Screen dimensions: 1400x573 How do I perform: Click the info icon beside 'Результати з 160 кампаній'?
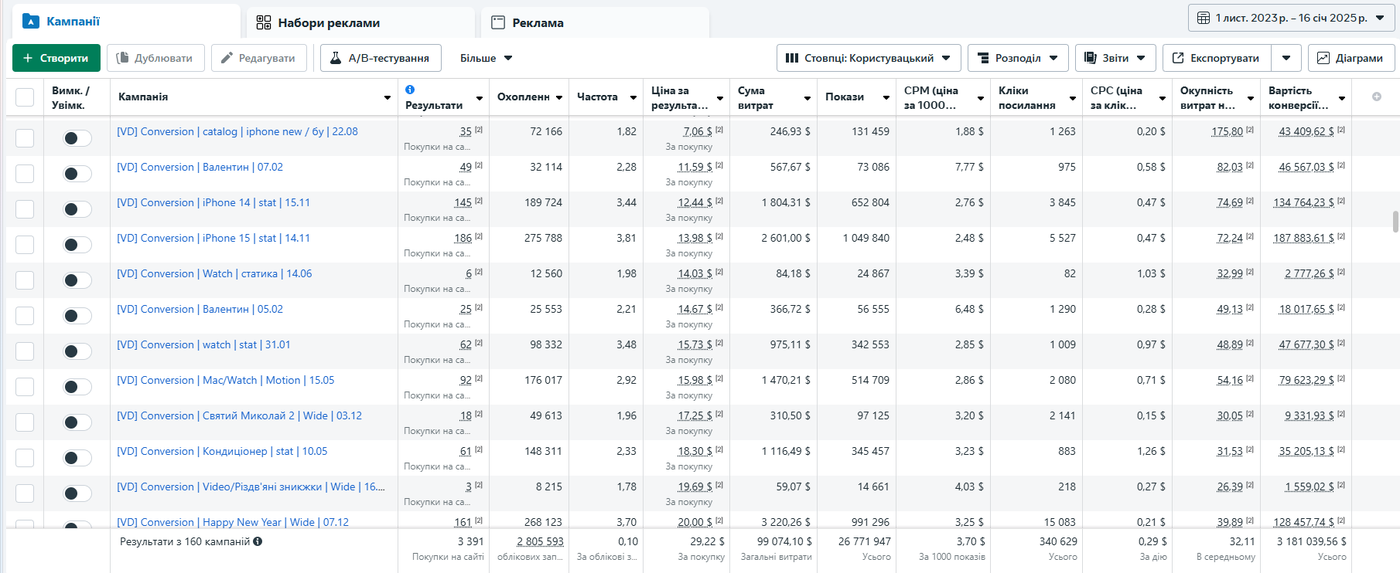point(258,541)
